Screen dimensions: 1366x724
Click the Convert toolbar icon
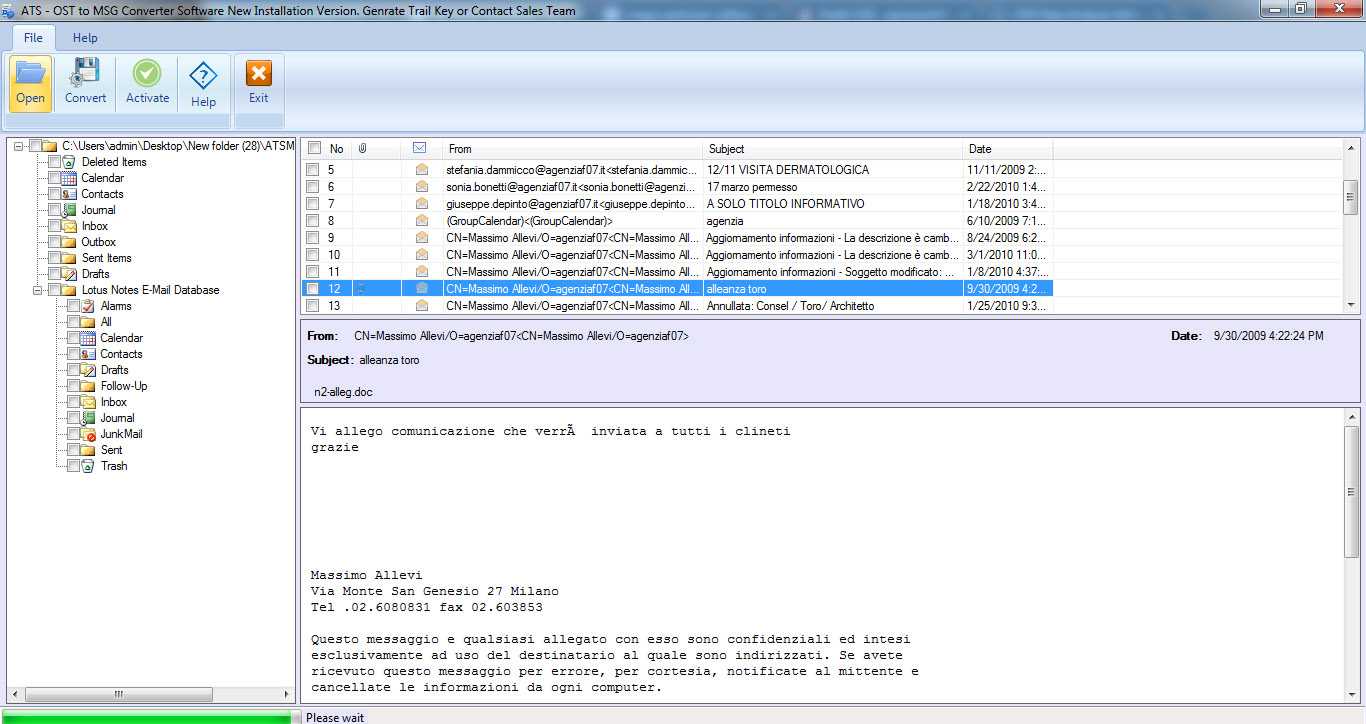(85, 80)
